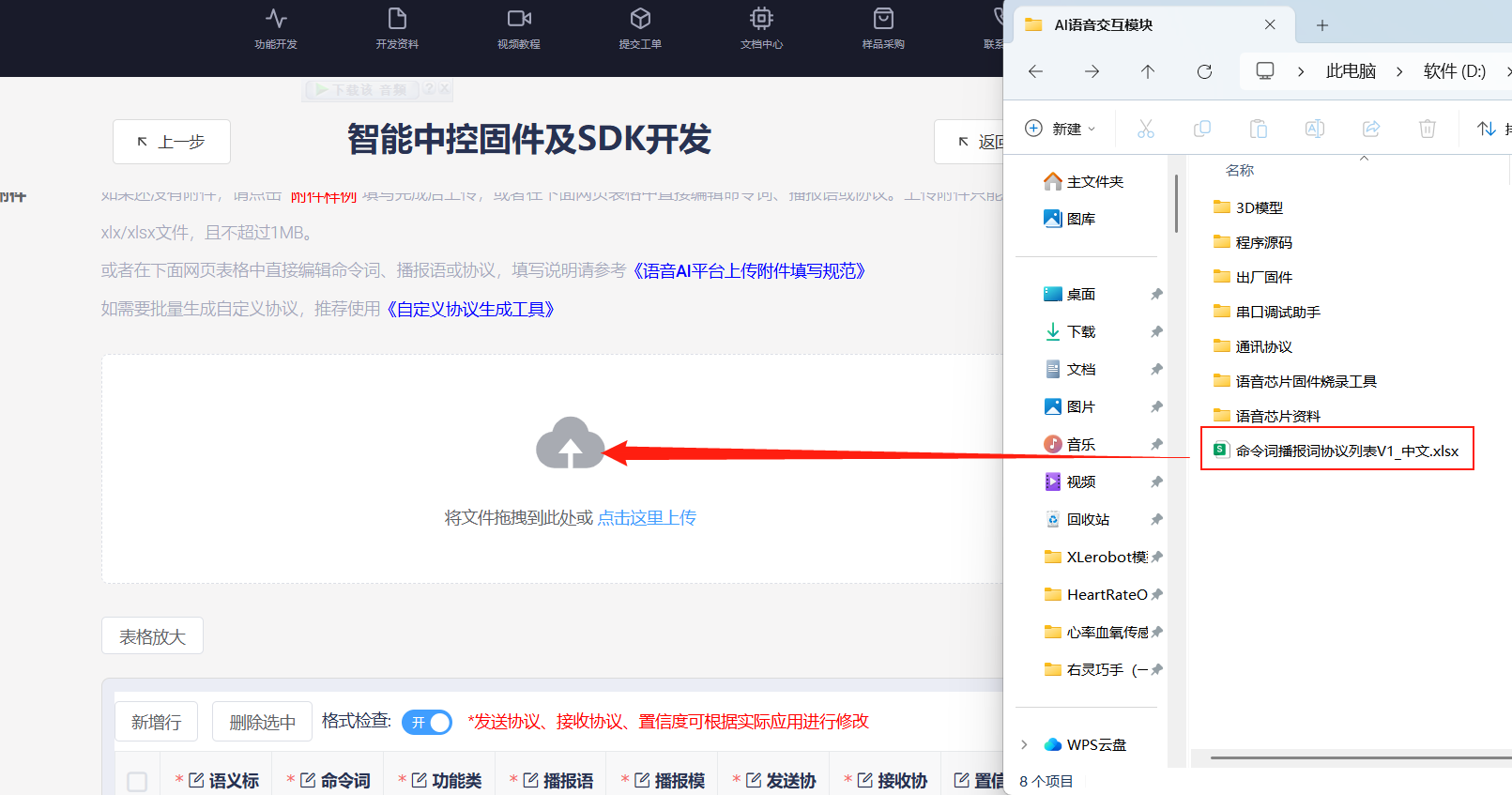Open the 视频教程 video icon
1512x795 pixels.
[519, 18]
